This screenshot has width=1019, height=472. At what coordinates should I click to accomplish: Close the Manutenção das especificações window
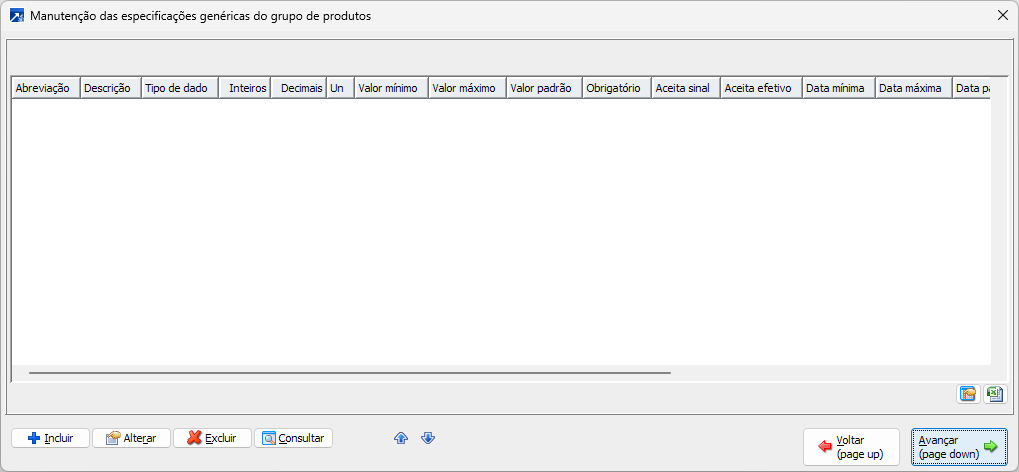(1002, 16)
